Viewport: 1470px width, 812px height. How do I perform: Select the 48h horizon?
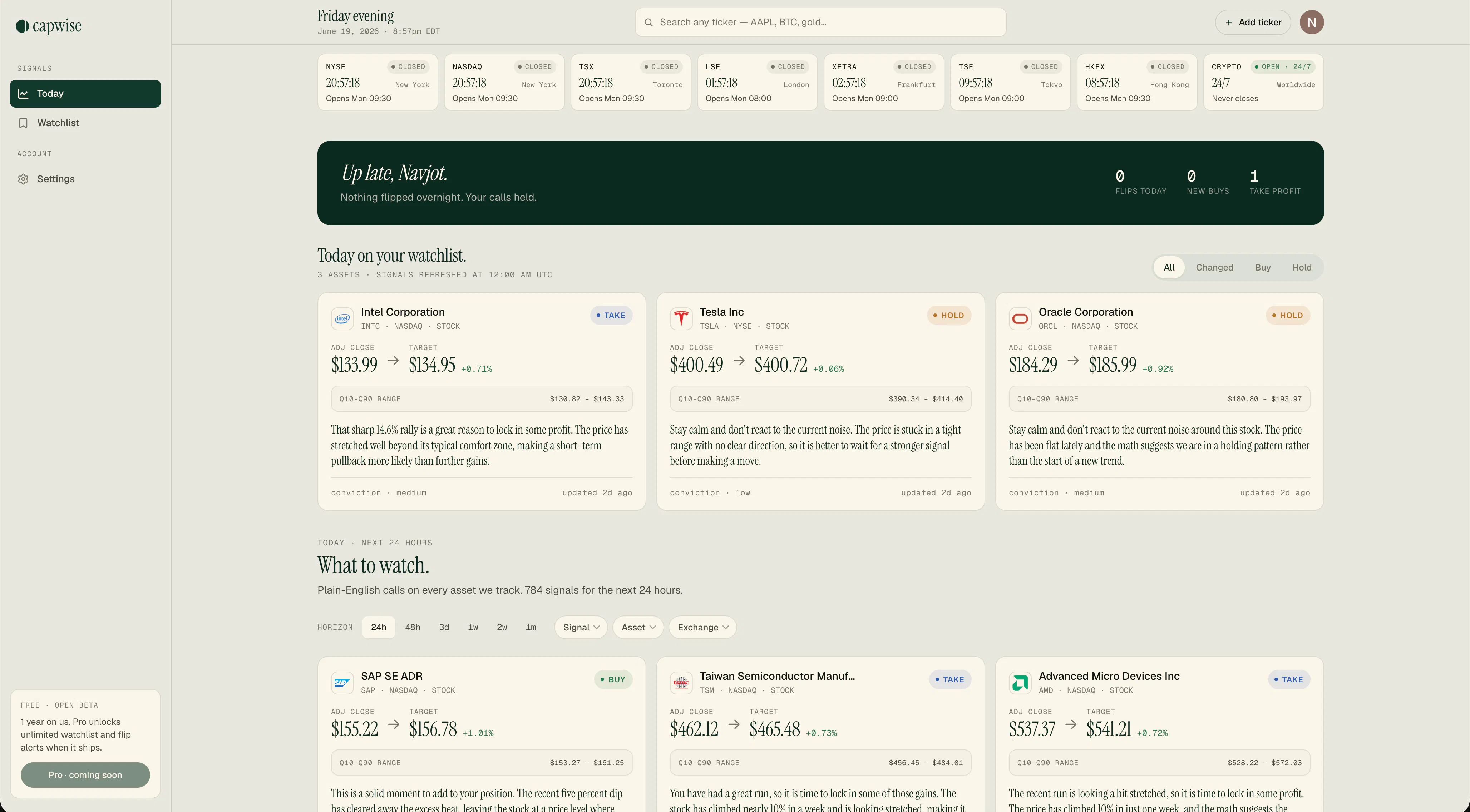coord(413,627)
